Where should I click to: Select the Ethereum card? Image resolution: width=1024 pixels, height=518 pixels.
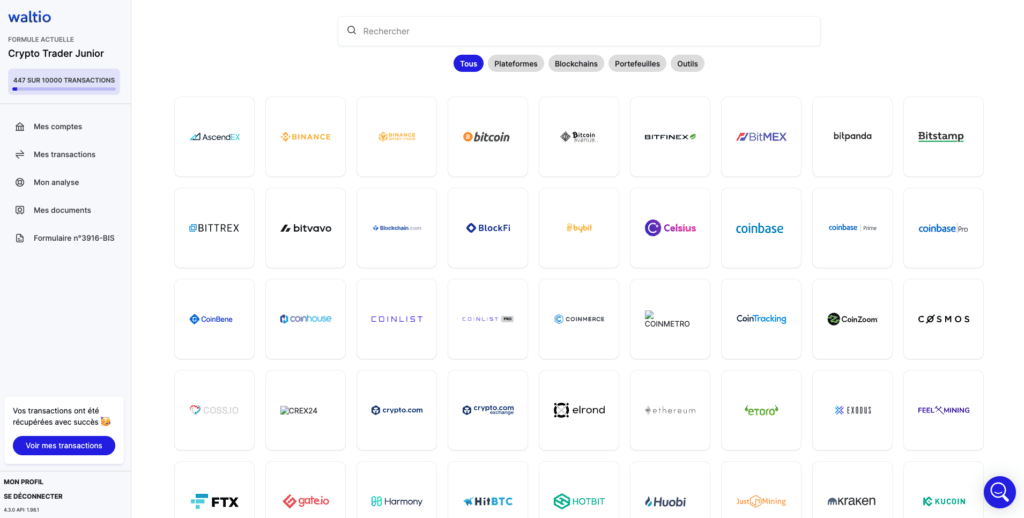669,410
